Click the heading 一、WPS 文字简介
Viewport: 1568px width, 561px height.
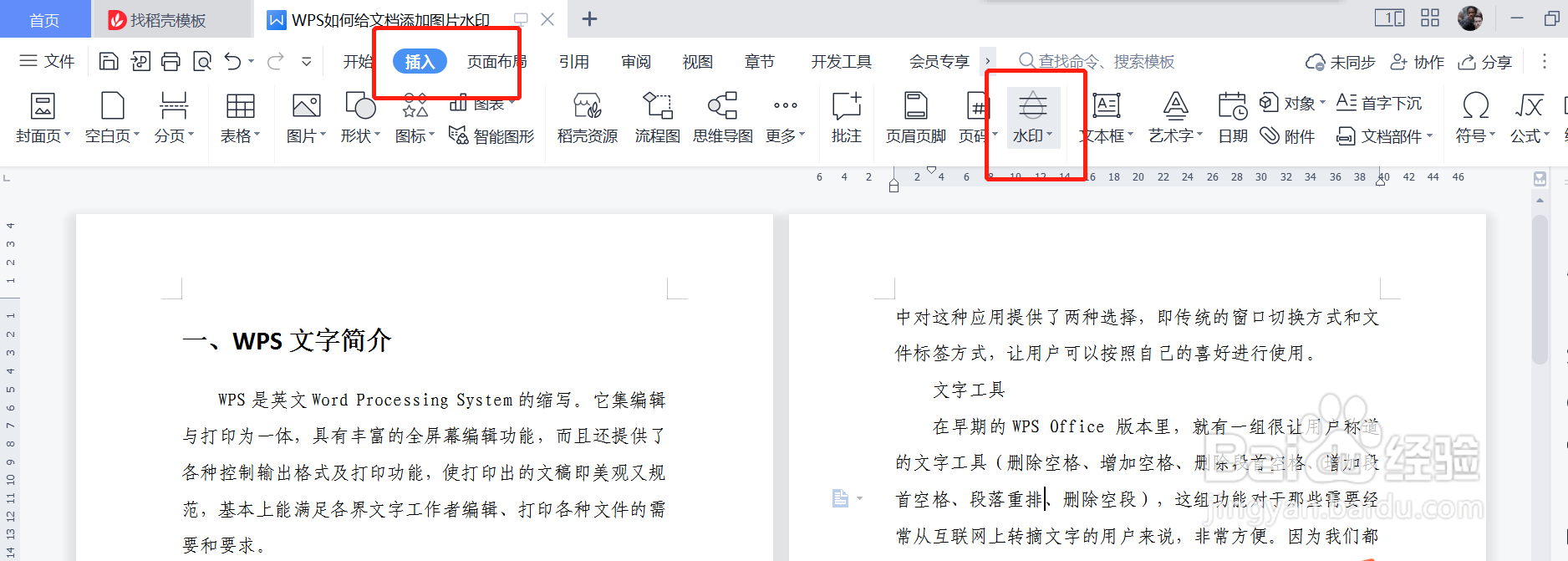287,340
